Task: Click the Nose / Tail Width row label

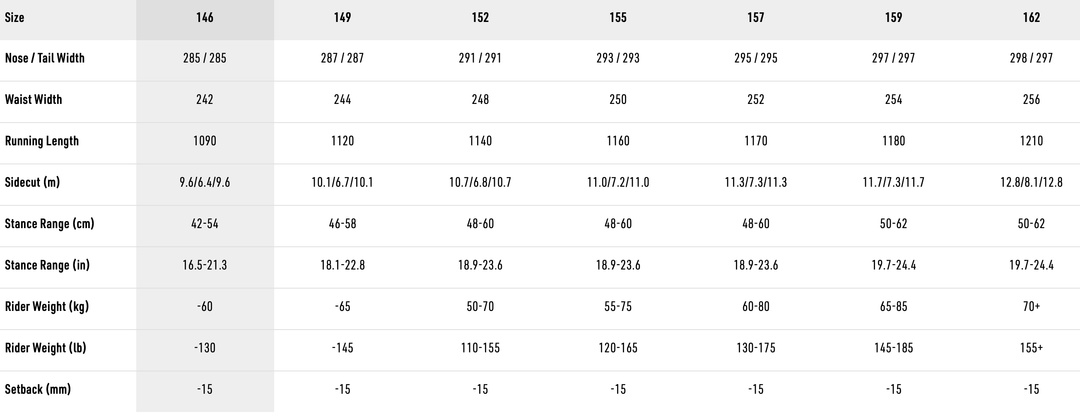Action: tap(45, 58)
